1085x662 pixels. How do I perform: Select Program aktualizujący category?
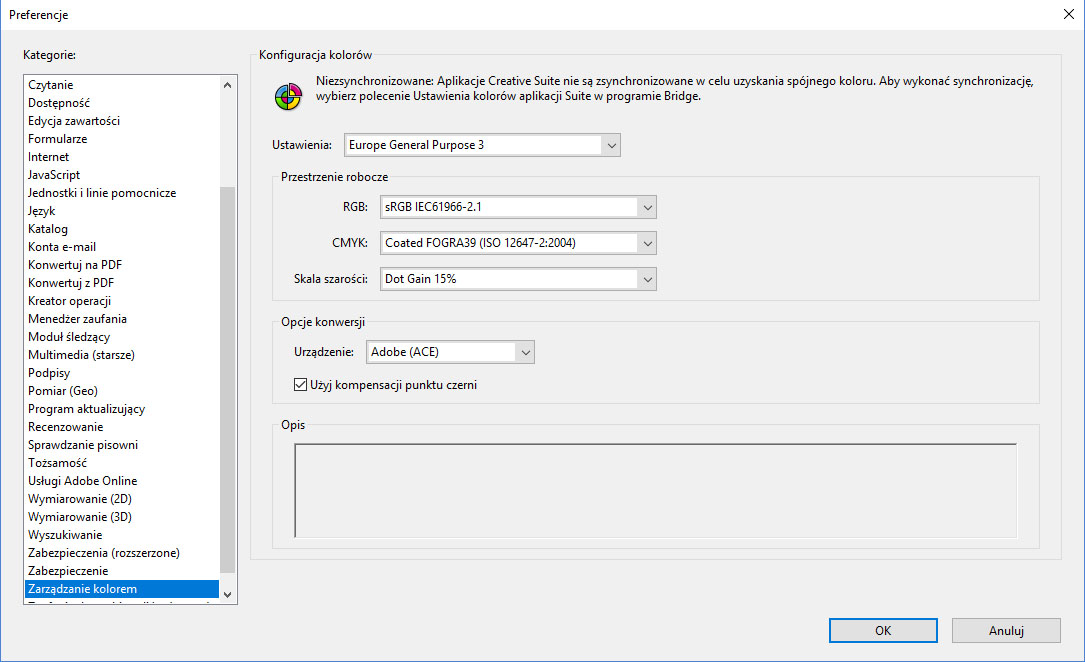click(x=122, y=408)
